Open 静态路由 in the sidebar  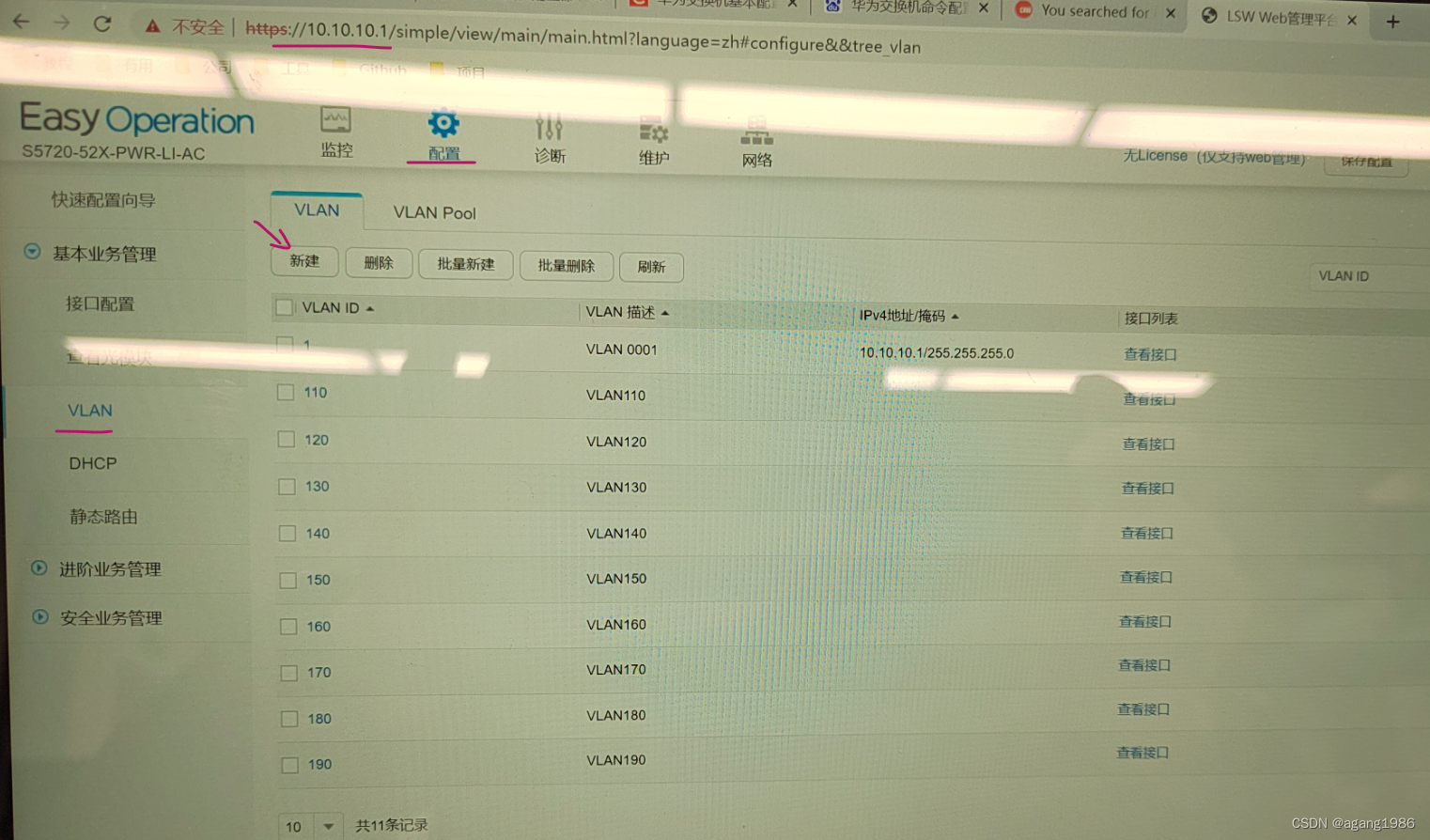point(103,517)
